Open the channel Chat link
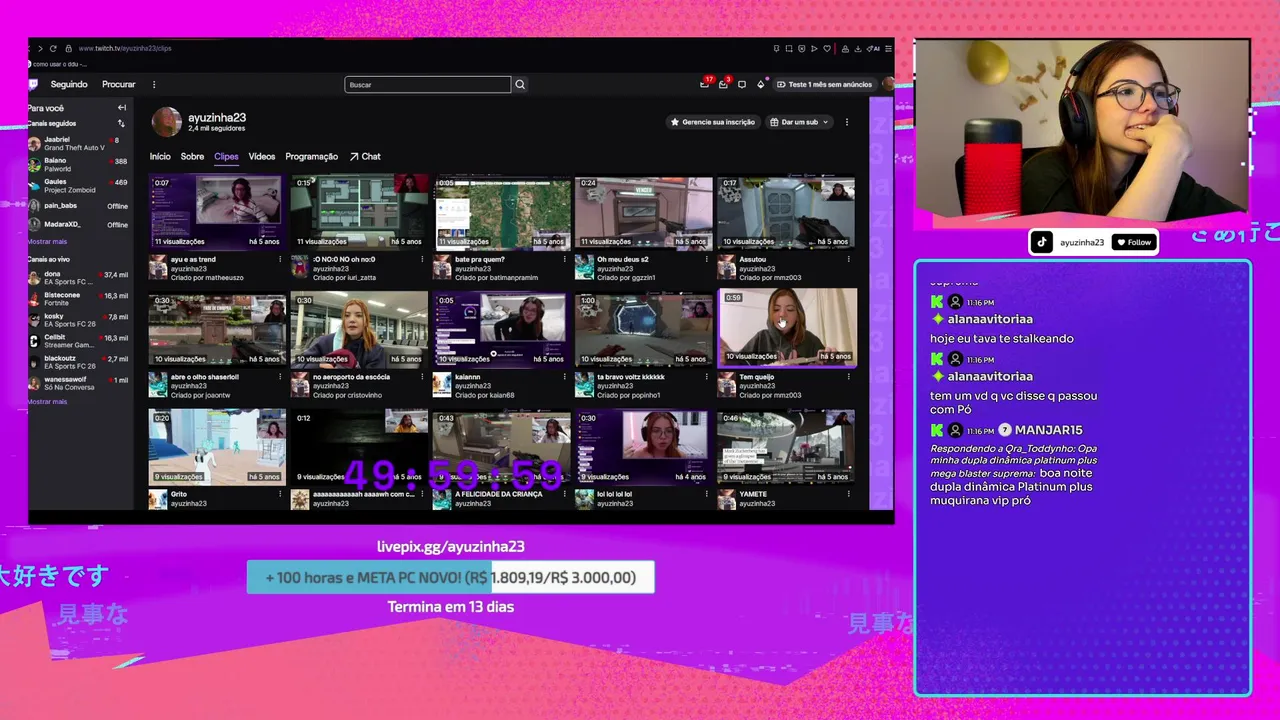The image size is (1280, 720). (365, 157)
